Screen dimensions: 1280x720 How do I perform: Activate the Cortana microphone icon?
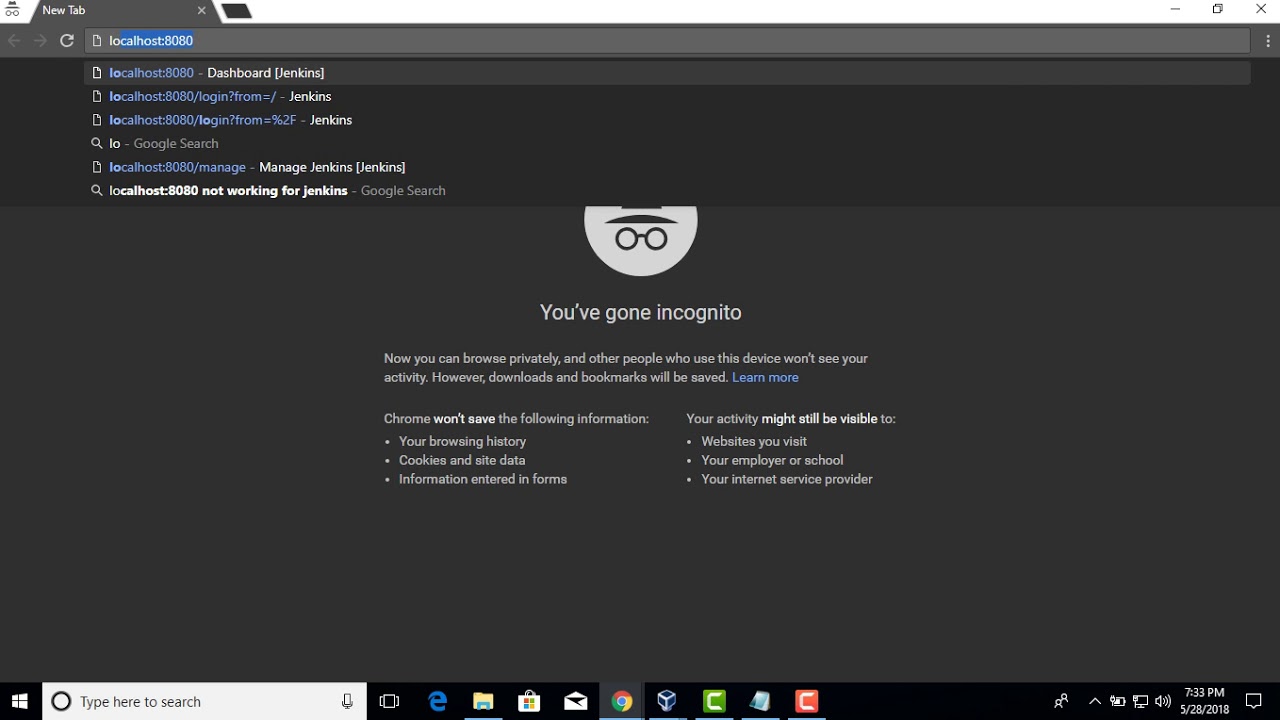click(347, 701)
